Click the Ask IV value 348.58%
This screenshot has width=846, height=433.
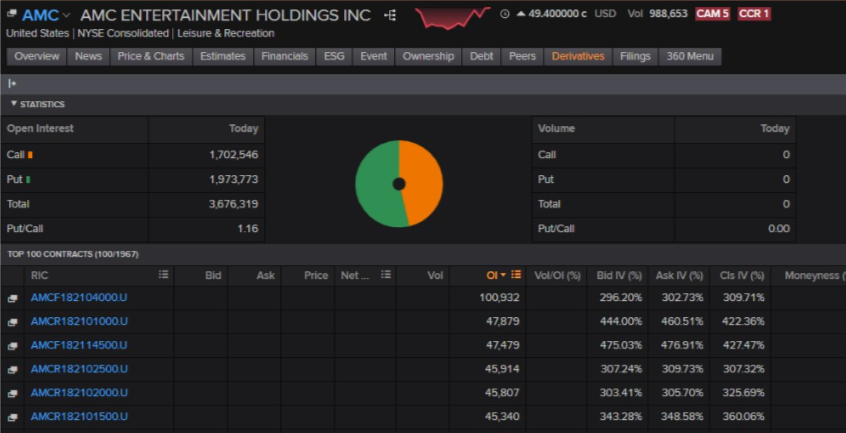[682, 416]
